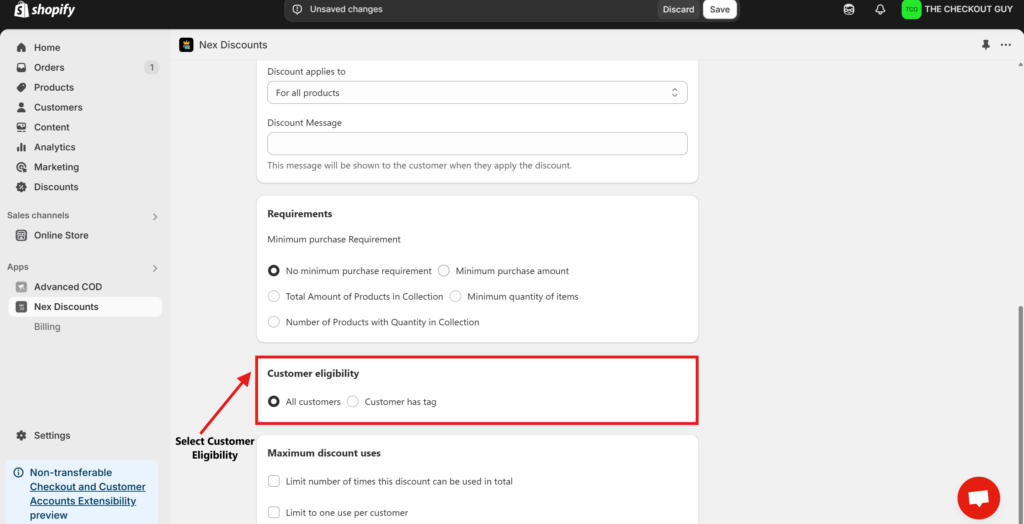Open the notifications bell icon
Image resolution: width=1024 pixels, height=524 pixels.
click(x=880, y=9)
